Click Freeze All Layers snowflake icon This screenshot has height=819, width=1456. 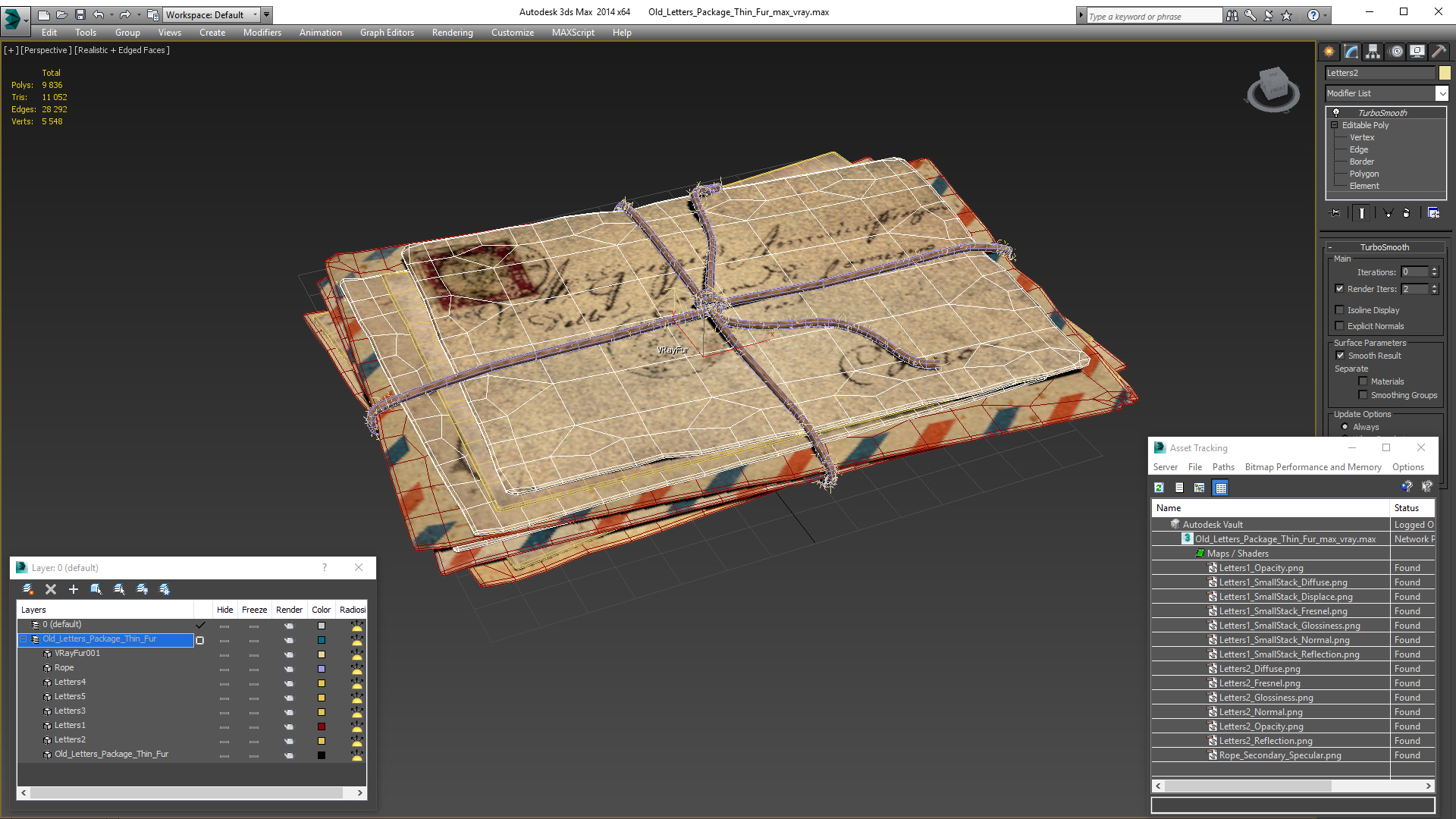click(165, 589)
